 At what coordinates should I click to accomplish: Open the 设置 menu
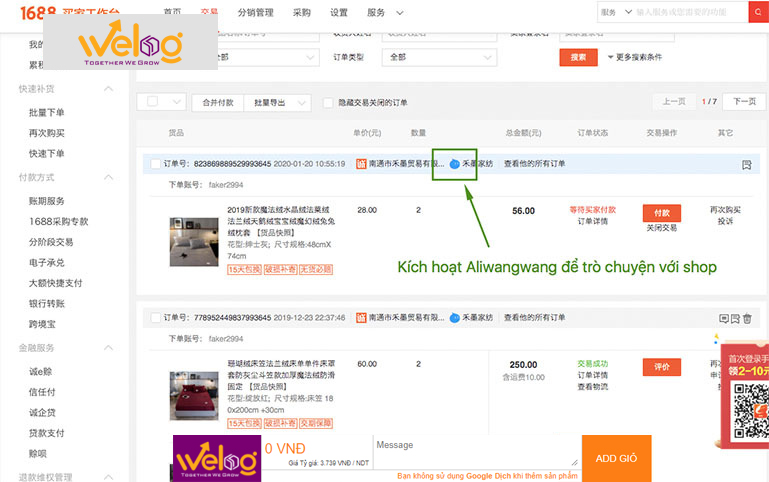click(x=339, y=13)
